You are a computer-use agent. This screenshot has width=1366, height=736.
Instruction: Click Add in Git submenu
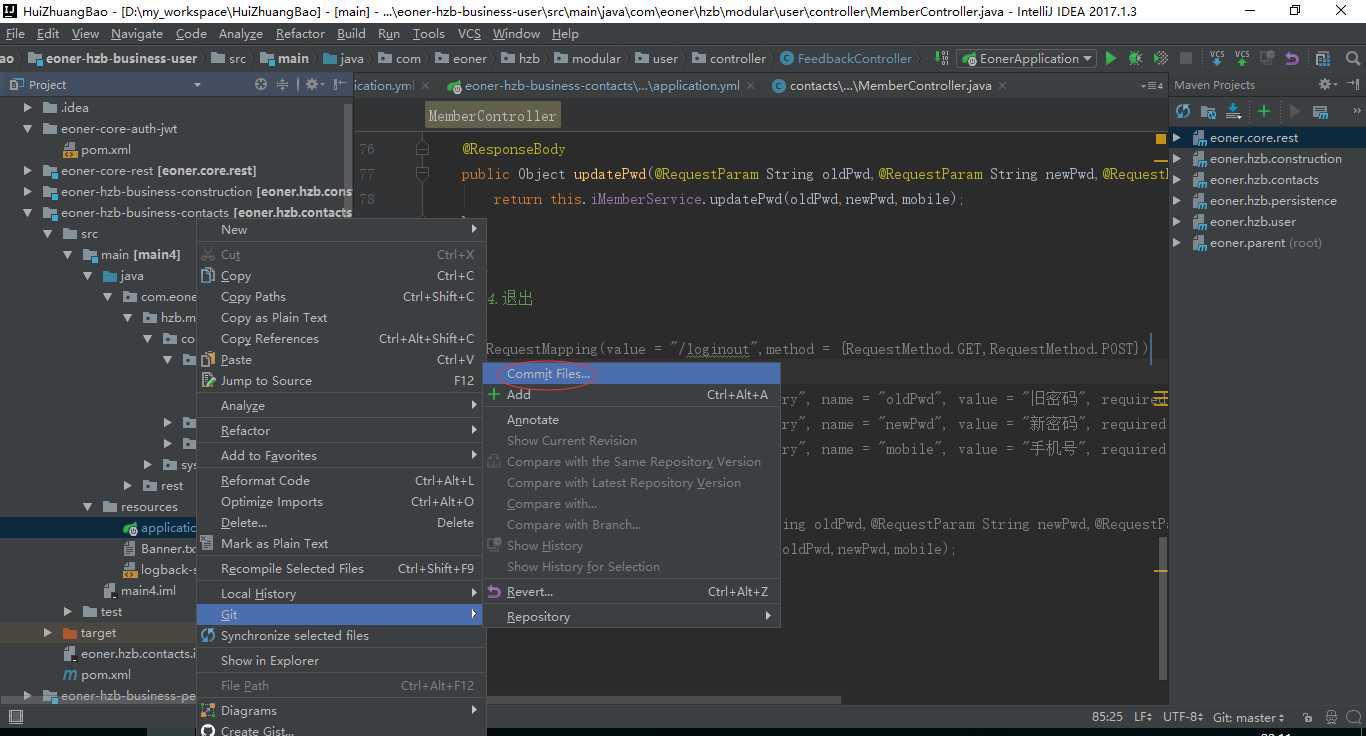point(632,394)
